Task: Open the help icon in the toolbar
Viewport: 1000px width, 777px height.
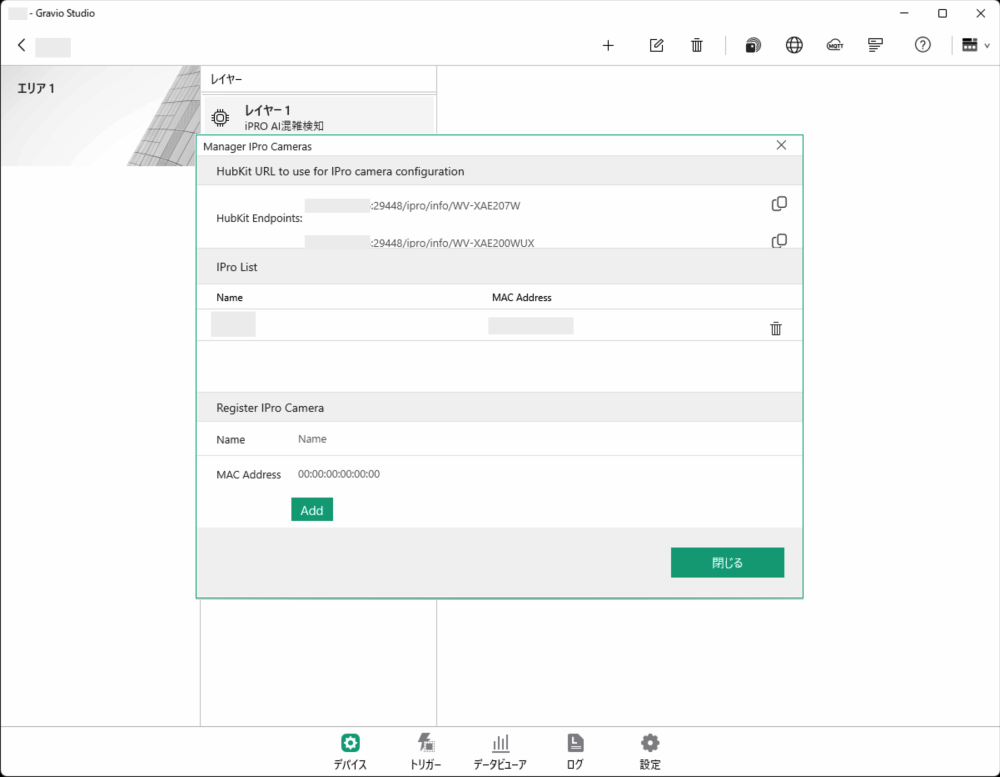Action: pos(922,45)
